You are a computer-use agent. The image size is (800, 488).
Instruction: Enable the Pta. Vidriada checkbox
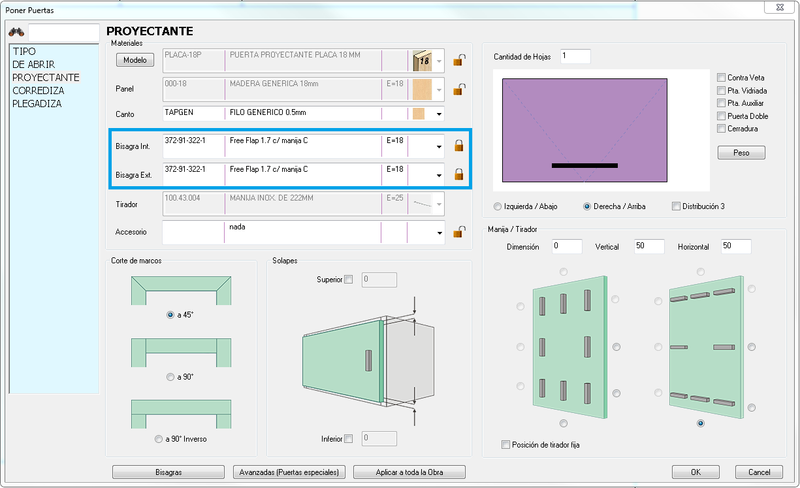pyautogui.click(x=721, y=90)
